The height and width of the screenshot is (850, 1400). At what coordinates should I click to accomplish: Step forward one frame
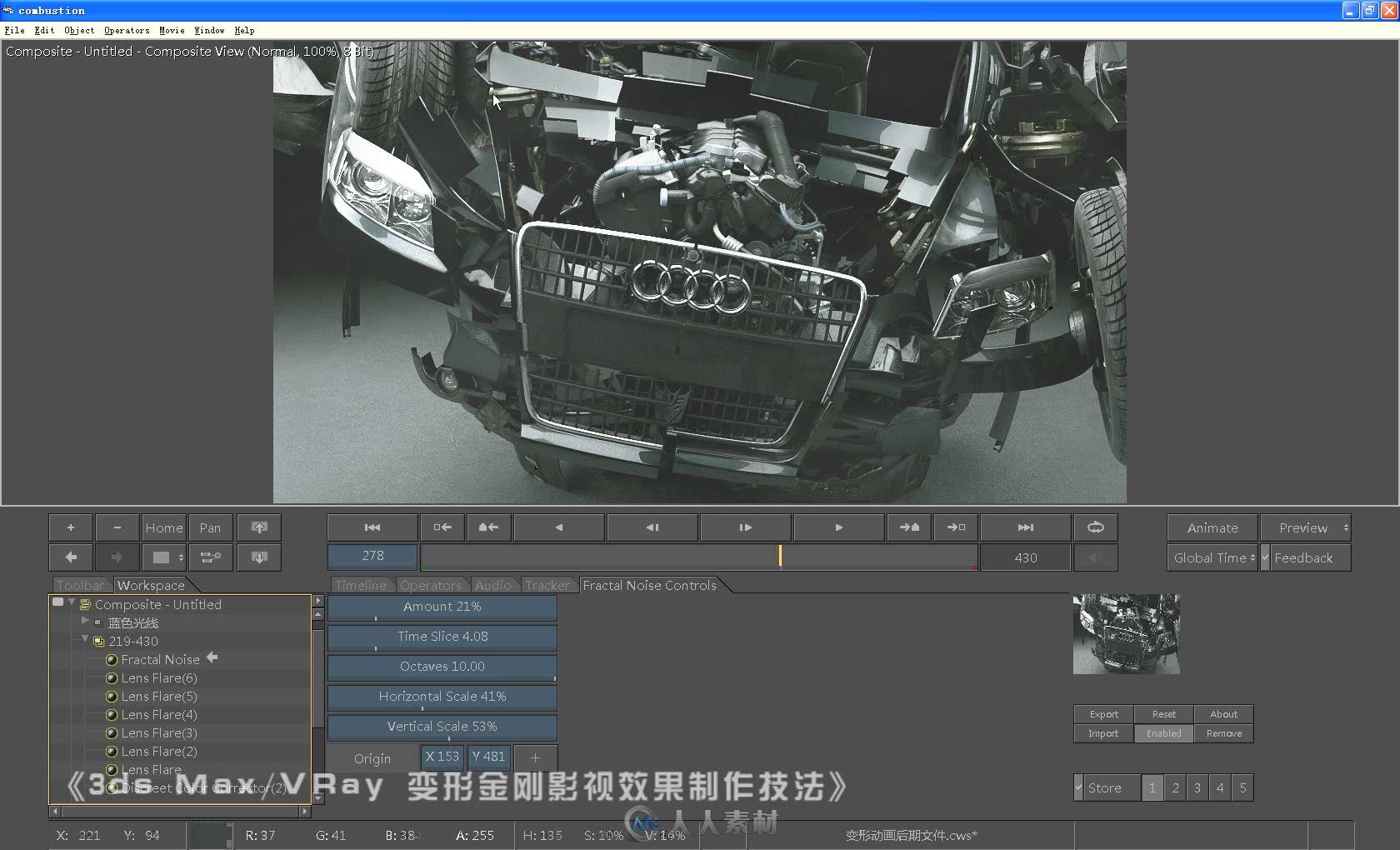coord(746,527)
